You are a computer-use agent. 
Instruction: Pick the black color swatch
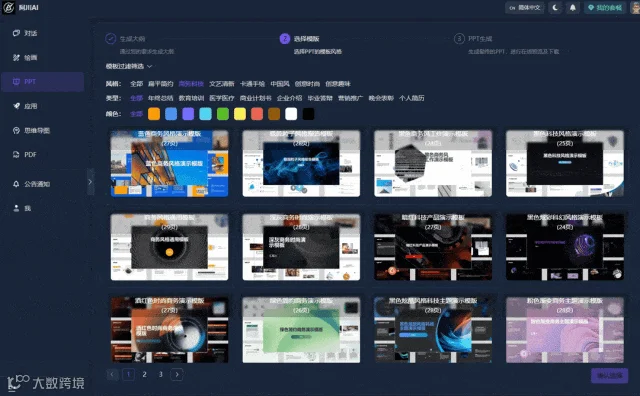pos(309,114)
